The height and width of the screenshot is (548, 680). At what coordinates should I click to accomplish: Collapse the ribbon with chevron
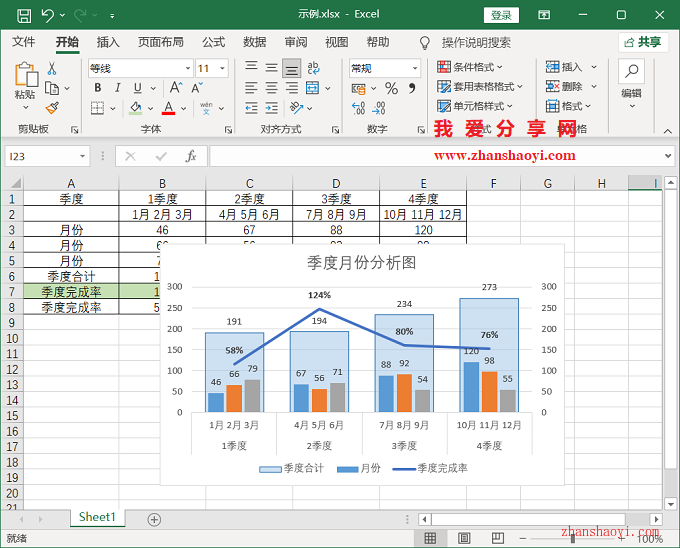(667, 130)
